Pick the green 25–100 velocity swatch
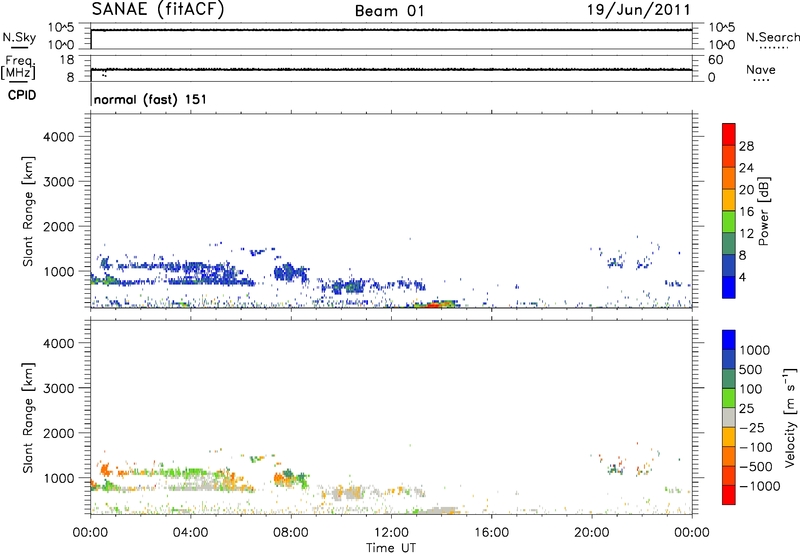This screenshot has width=800, height=554. (x=729, y=398)
